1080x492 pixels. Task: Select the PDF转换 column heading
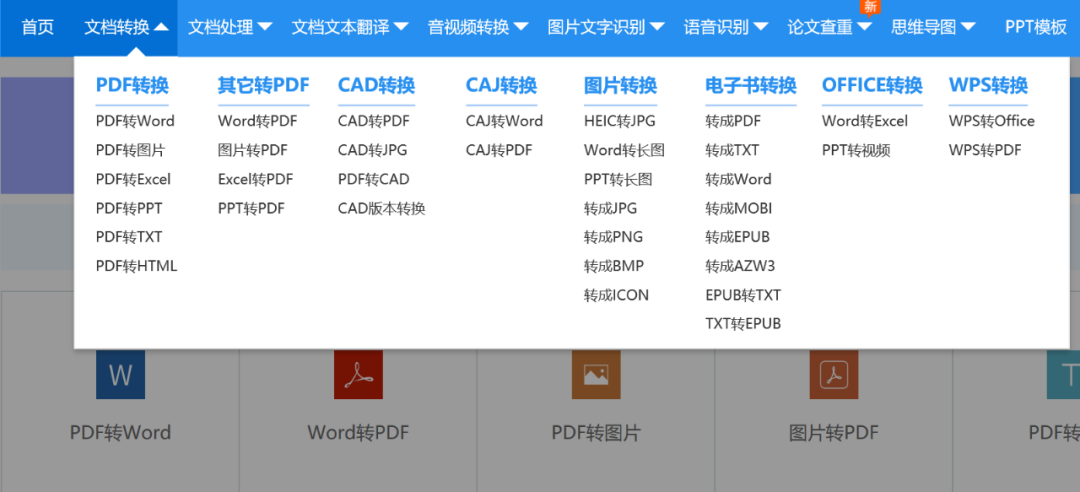point(132,86)
